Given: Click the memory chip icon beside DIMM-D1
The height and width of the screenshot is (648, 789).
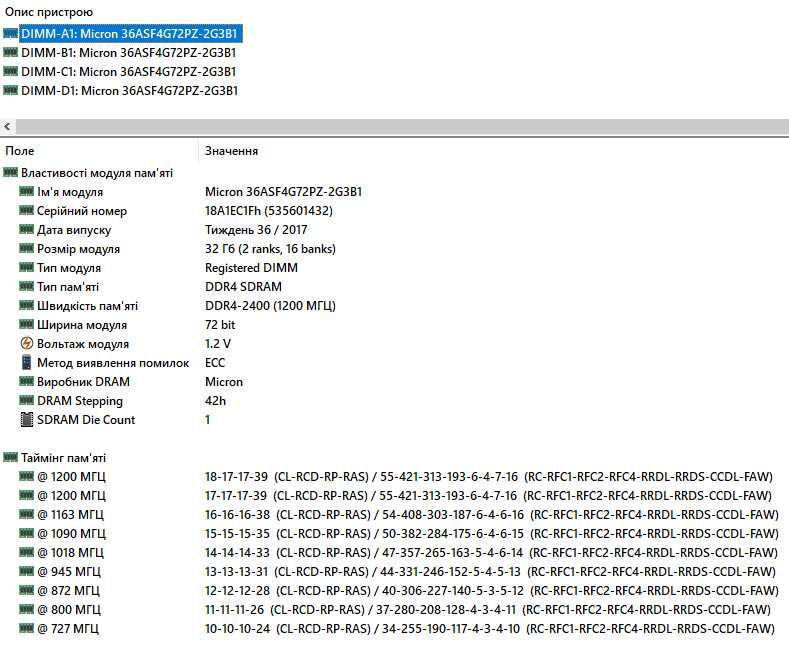Looking at the screenshot, I should [x=11, y=91].
